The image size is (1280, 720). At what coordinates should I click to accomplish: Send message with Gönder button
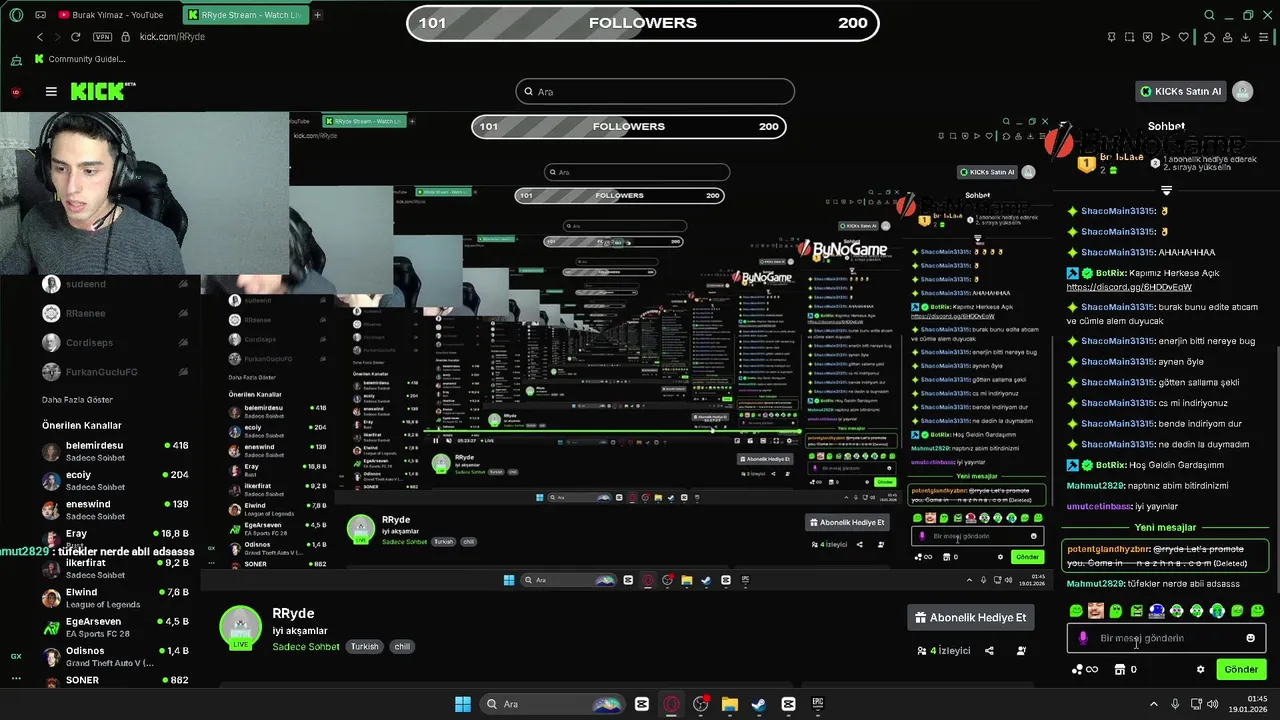click(x=1241, y=669)
